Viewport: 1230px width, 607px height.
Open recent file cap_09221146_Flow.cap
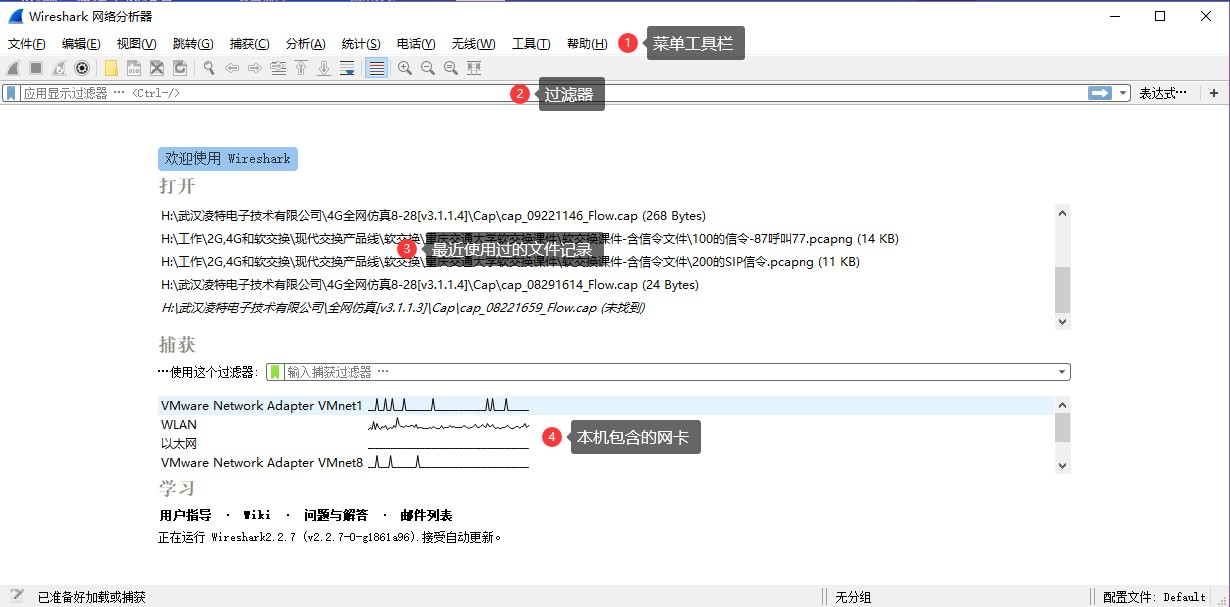coord(433,216)
